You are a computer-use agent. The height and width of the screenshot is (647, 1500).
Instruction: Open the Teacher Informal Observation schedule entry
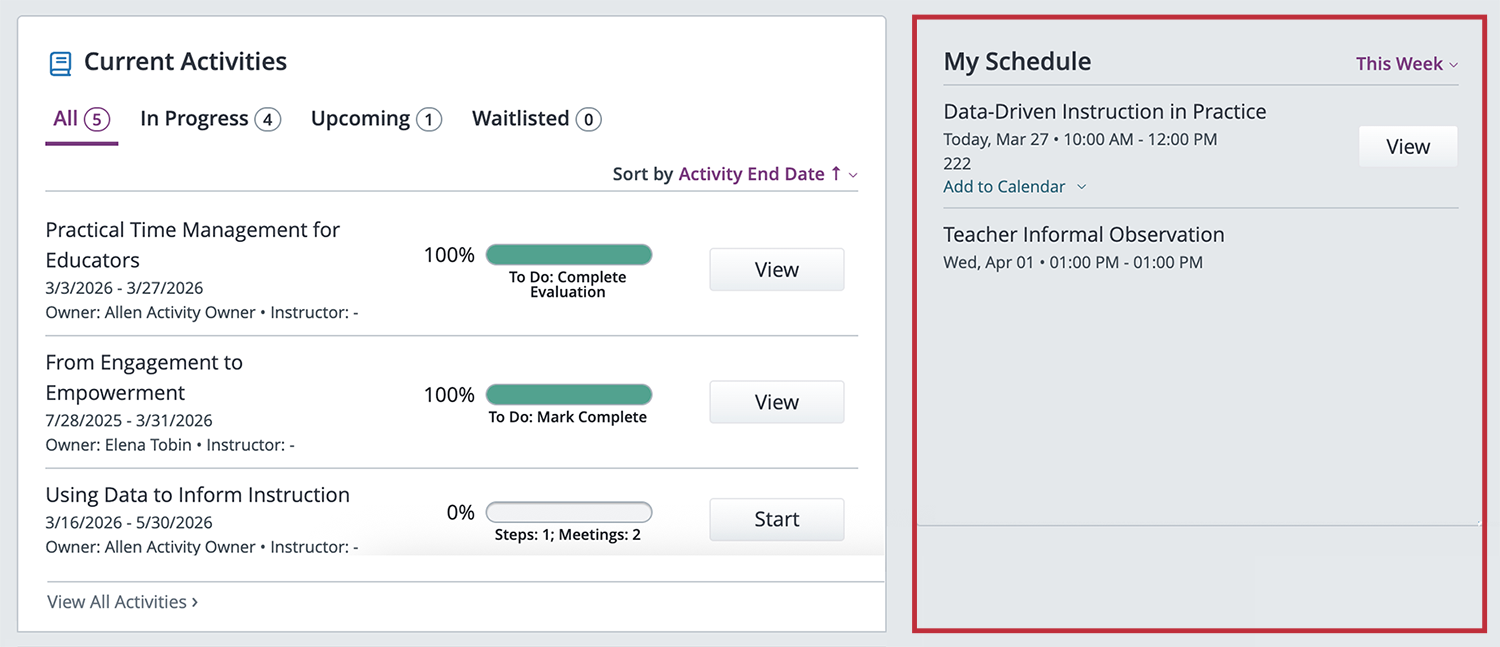1083,234
